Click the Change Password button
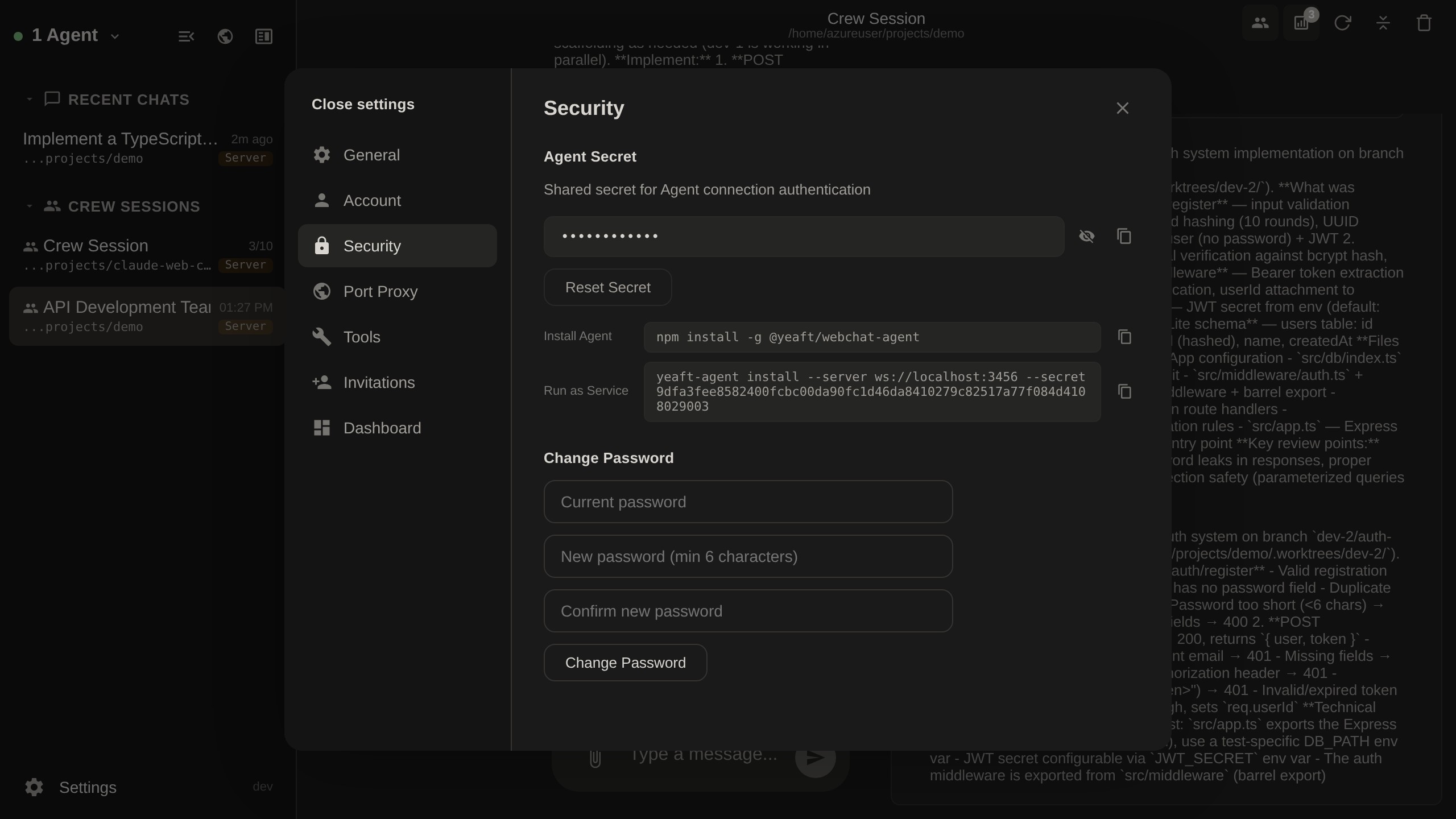 pos(625,663)
